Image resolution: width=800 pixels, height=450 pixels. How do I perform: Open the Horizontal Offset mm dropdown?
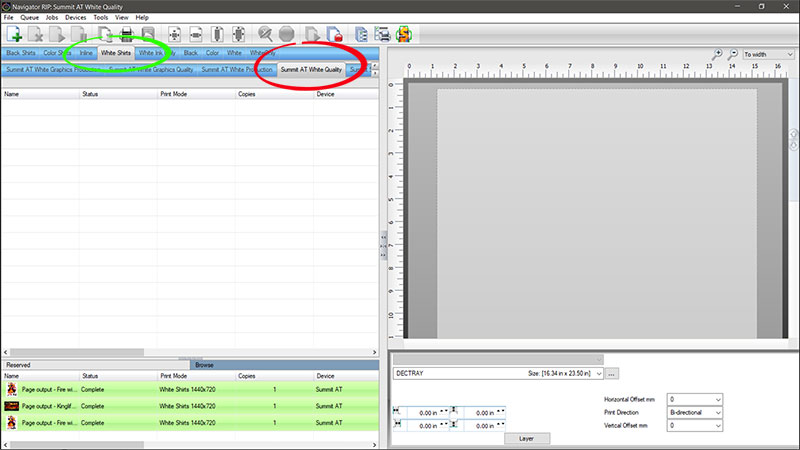click(695, 399)
